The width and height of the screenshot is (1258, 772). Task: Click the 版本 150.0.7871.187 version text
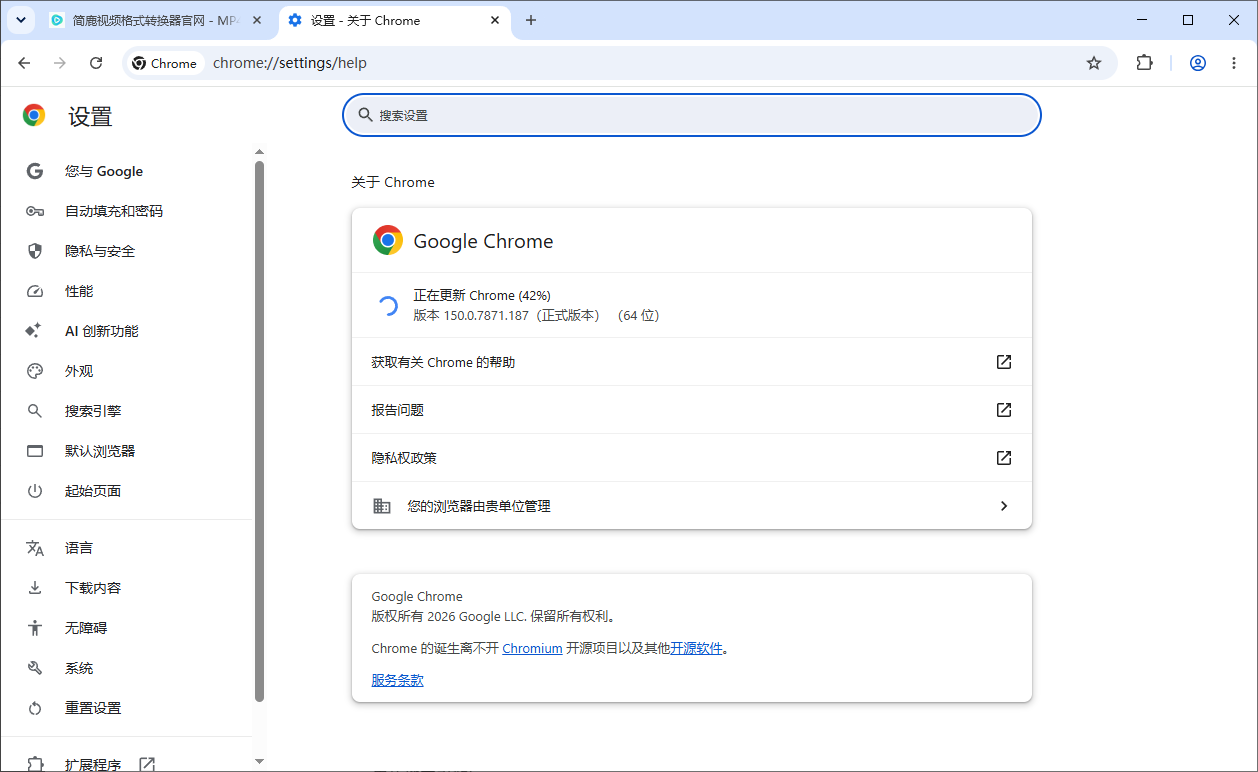click(536, 316)
